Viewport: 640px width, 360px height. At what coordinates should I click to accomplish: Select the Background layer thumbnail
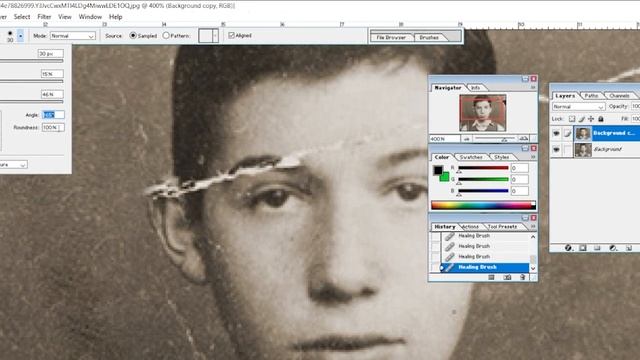tap(583, 150)
